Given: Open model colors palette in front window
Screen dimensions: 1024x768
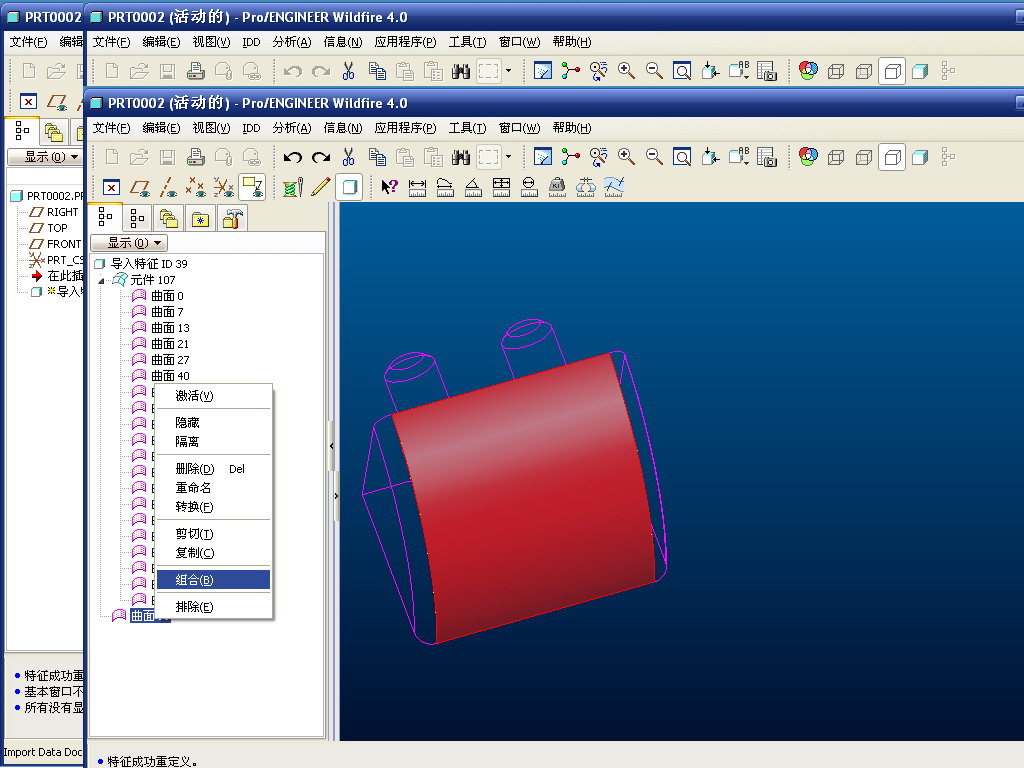Looking at the screenshot, I should pyautogui.click(x=808, y=157).
